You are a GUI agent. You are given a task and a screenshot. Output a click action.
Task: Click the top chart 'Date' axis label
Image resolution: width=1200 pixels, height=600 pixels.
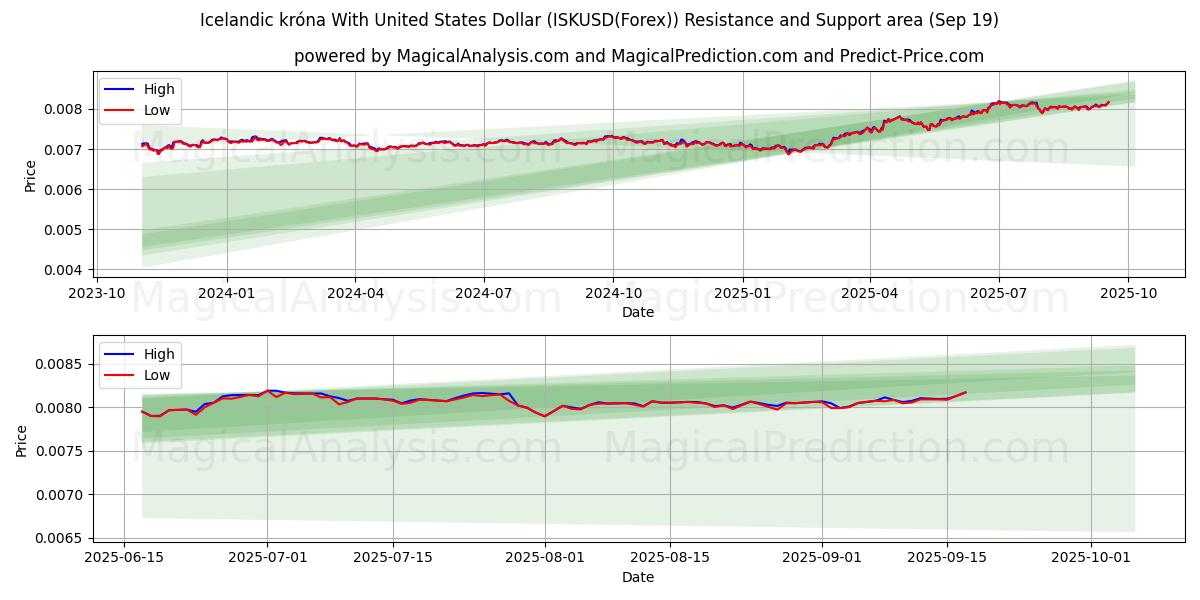[x=638, y=312]
